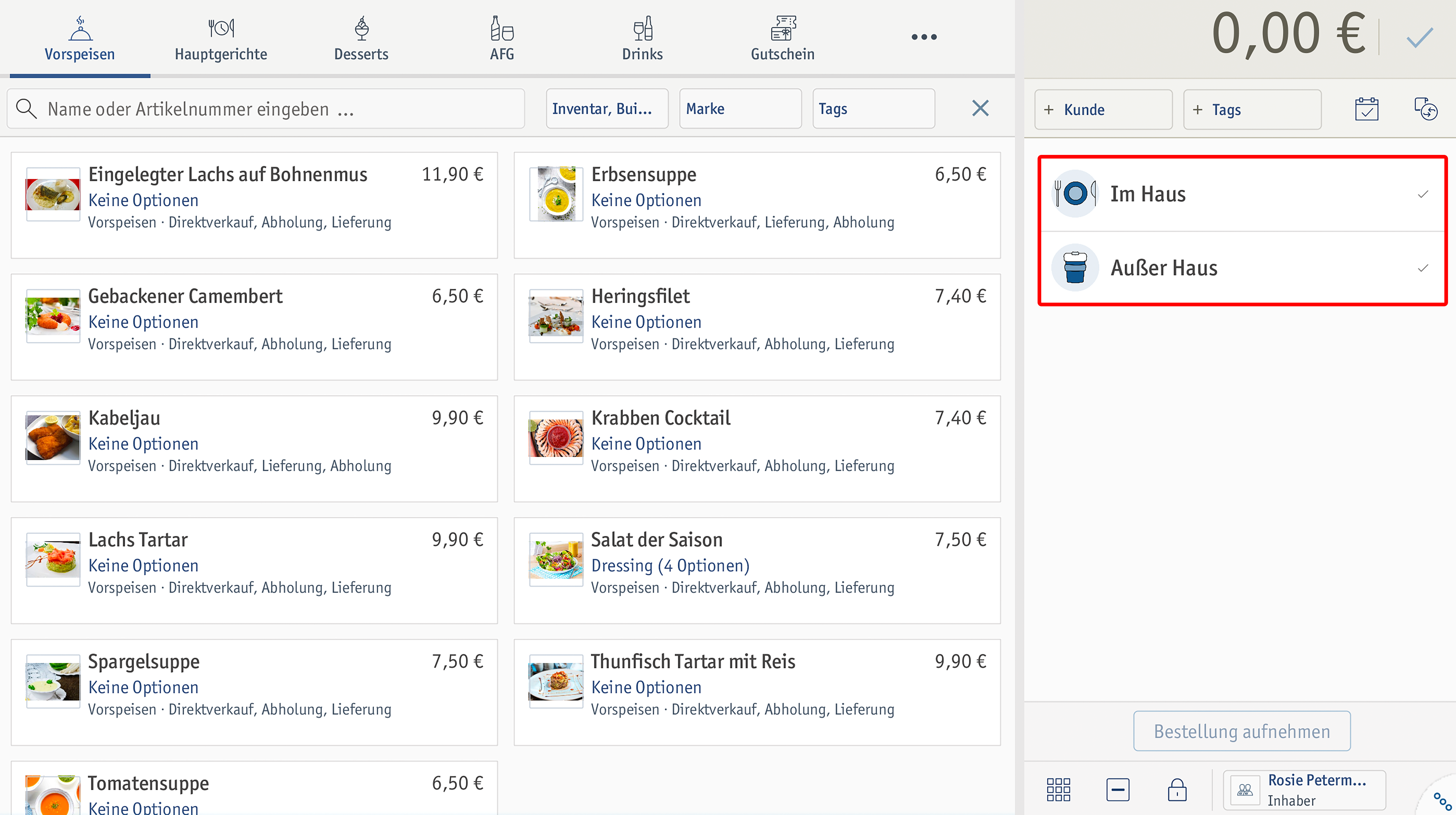Add a customer via Kunde button
The image size is (1456, 815).
tap(1103, 110)
